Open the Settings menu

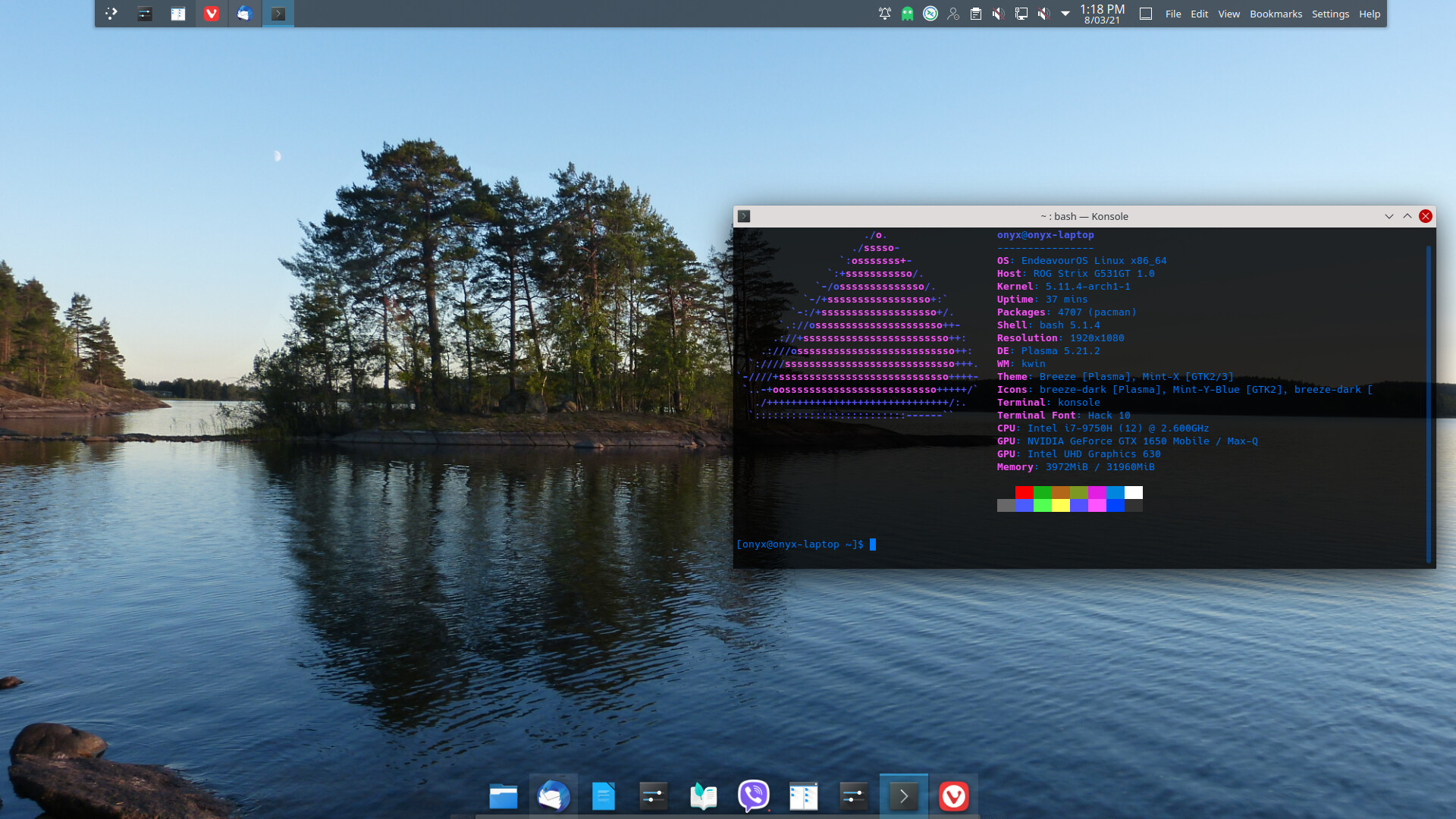pos(1331,14)
